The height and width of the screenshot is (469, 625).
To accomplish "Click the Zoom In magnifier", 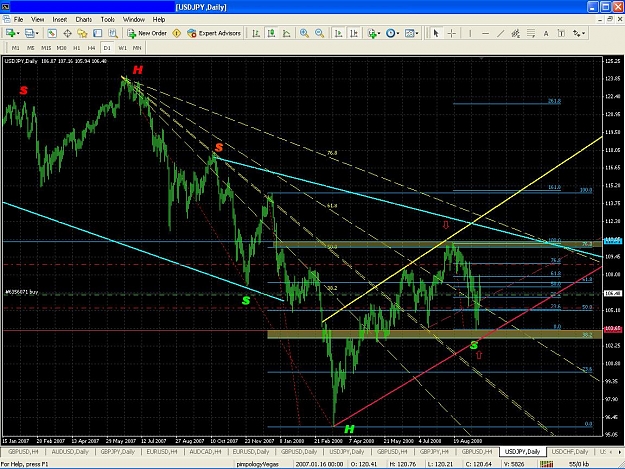I will [304, 33].
